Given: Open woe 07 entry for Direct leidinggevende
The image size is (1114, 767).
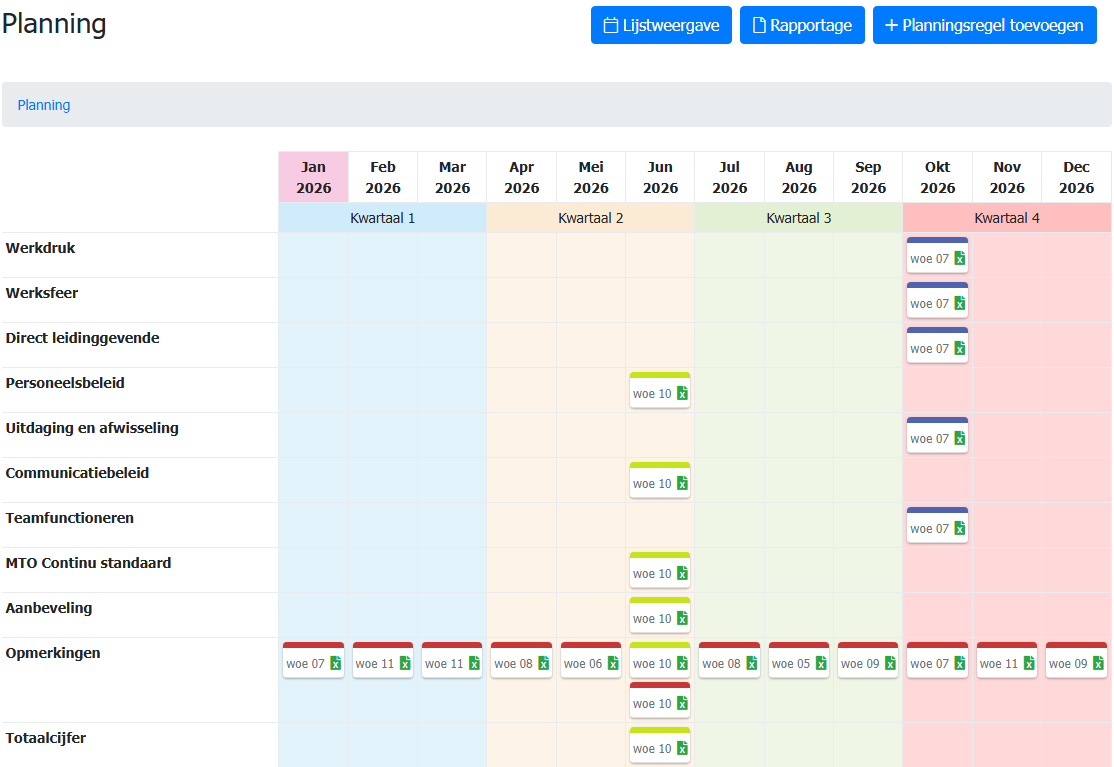Looking at the screenshot, I should (x=928, y=348).
